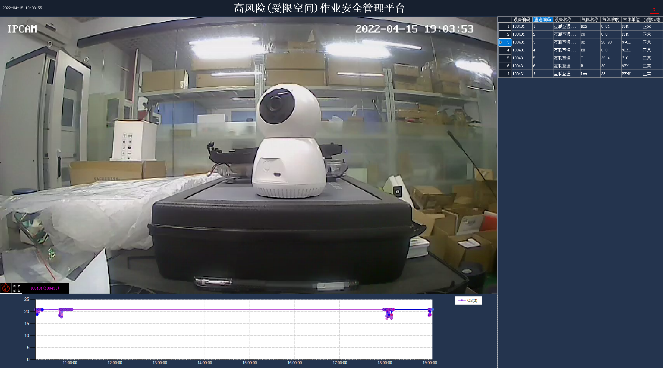Click the first column header of device table
663x368 pixels.
[x=521, y=19]
